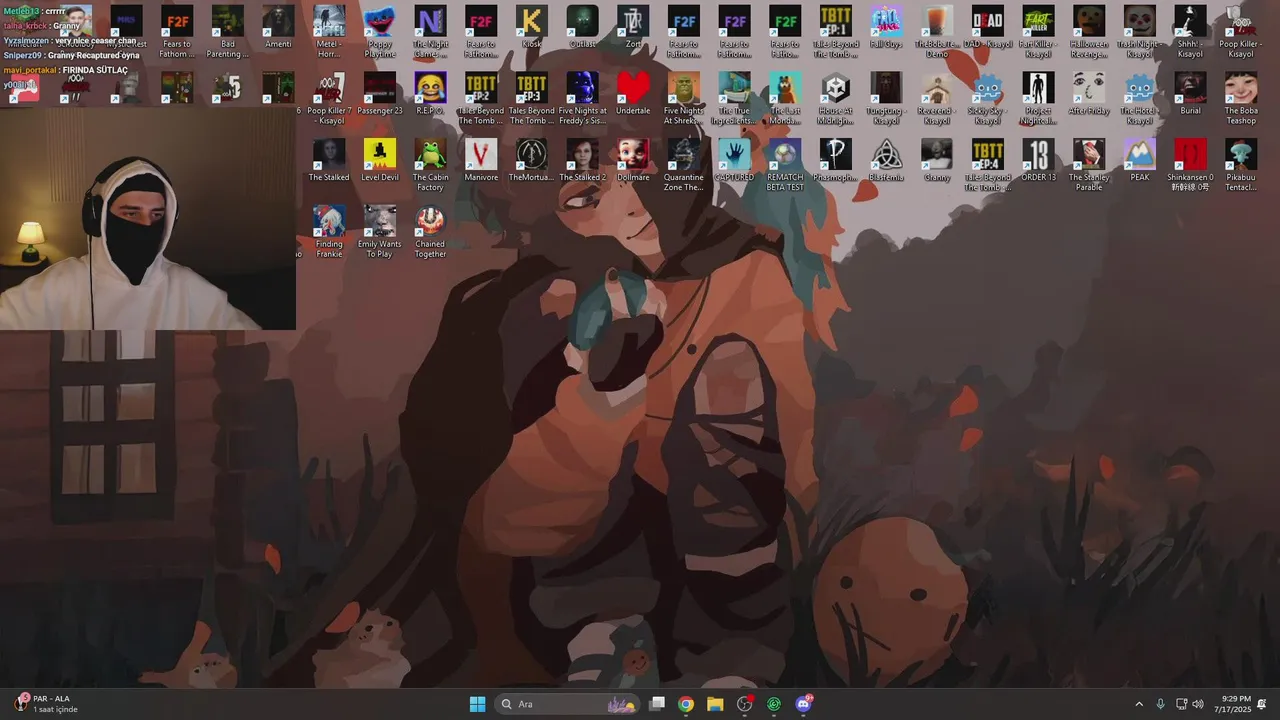Open the Reverend - Kisayol shortcut

937,99
